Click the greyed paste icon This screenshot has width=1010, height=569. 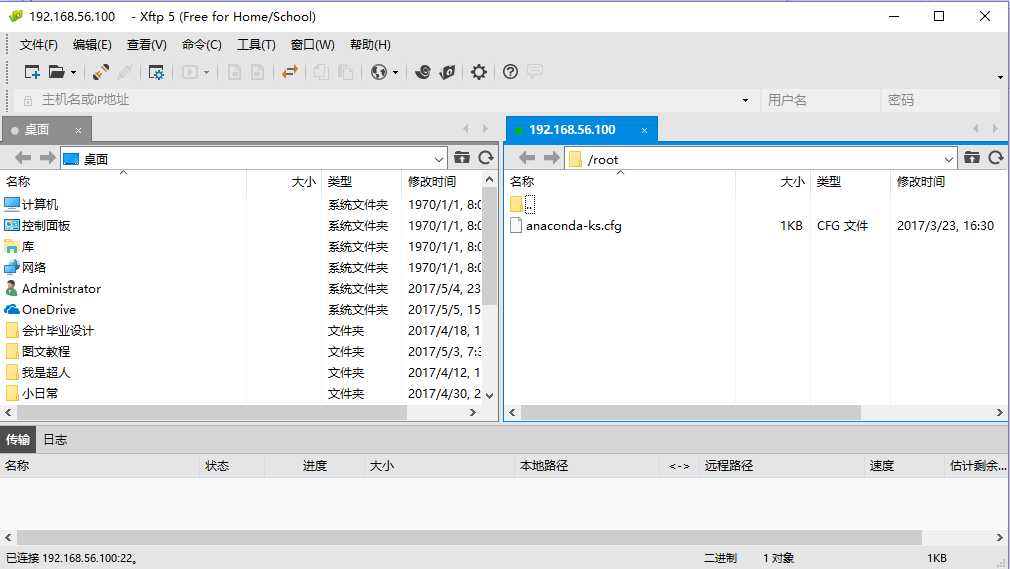click(345, 72)
